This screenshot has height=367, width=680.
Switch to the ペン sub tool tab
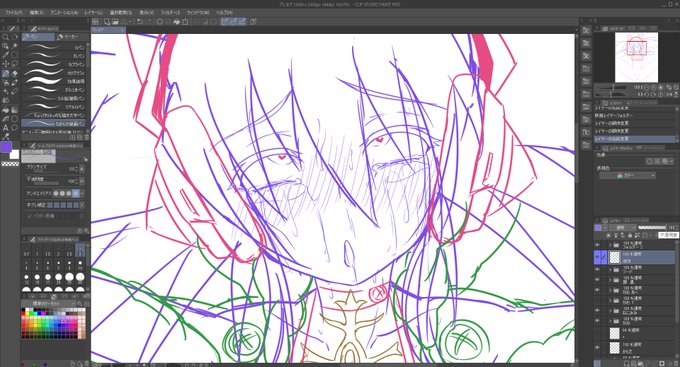(38, 37)
